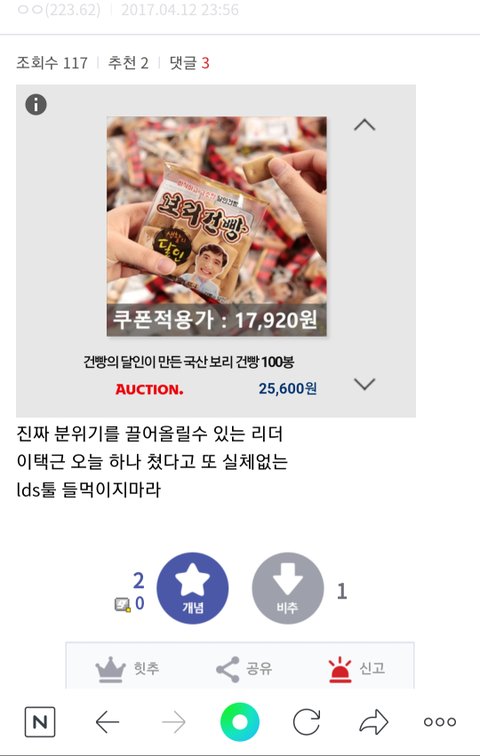Downvote post with 비추 arrow button
The image size is (480, 756).
click(x=288, y=588)
